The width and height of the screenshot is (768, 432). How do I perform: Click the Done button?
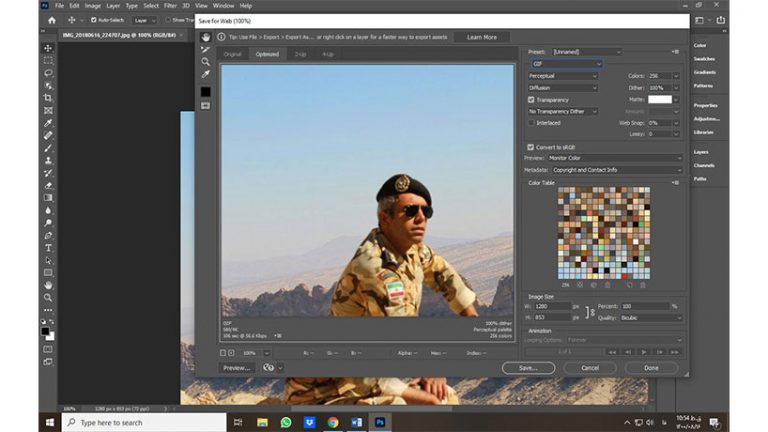click(651, 368)
